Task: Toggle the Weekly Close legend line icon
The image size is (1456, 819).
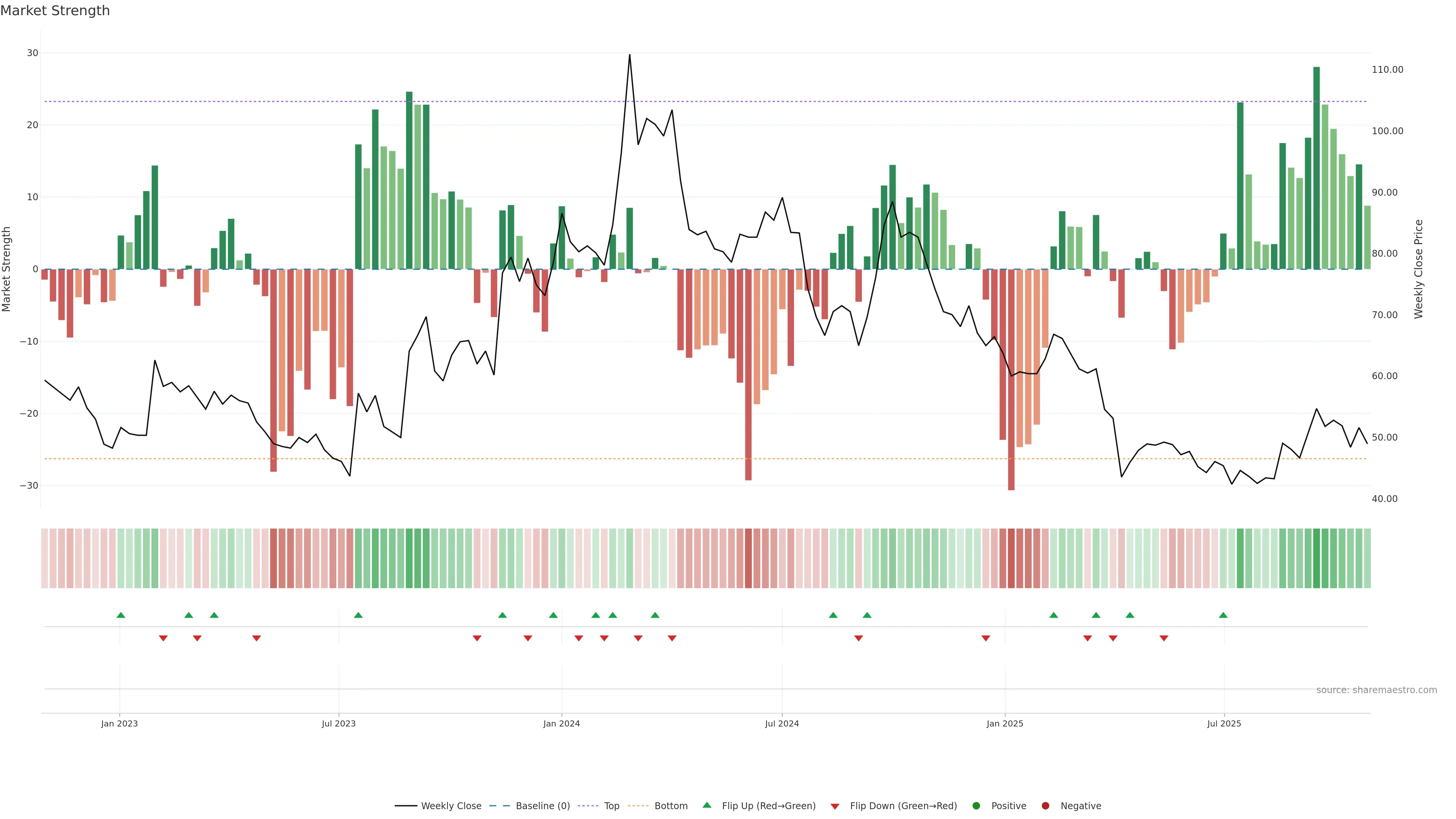Action: 406,805
